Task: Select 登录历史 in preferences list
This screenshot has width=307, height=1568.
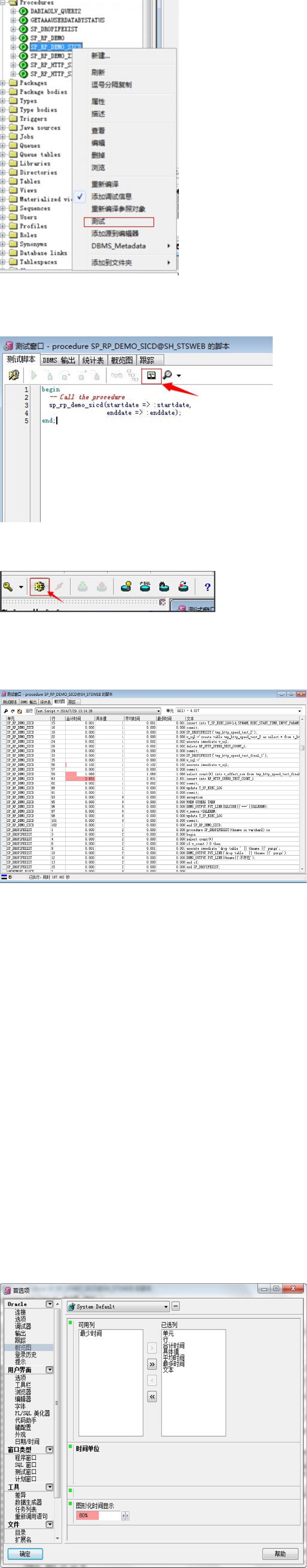Action: (25, 1355)
